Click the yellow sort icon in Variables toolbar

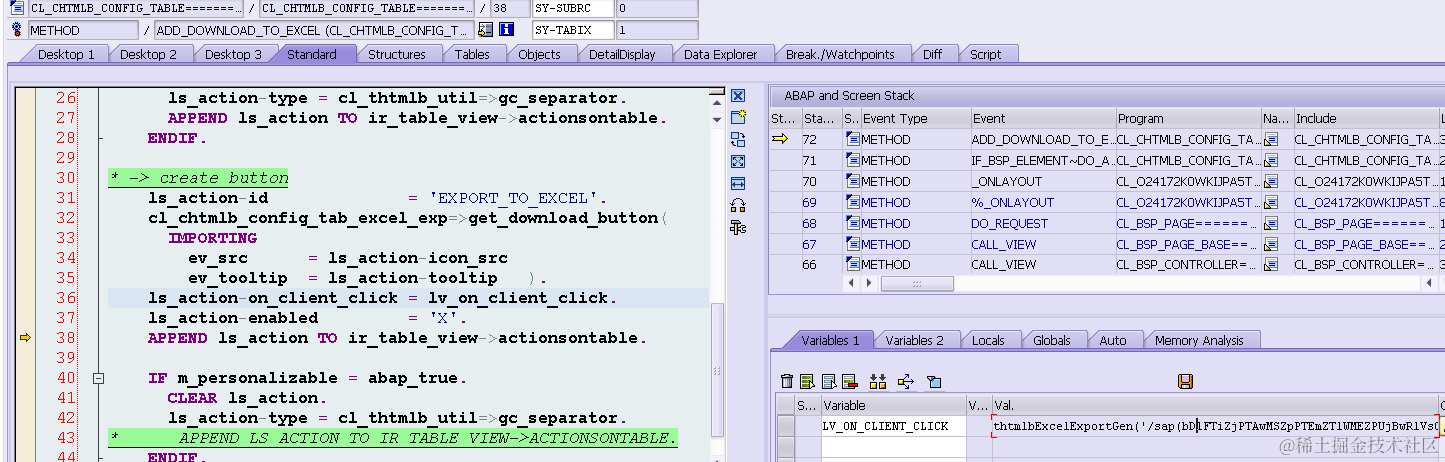879,381
